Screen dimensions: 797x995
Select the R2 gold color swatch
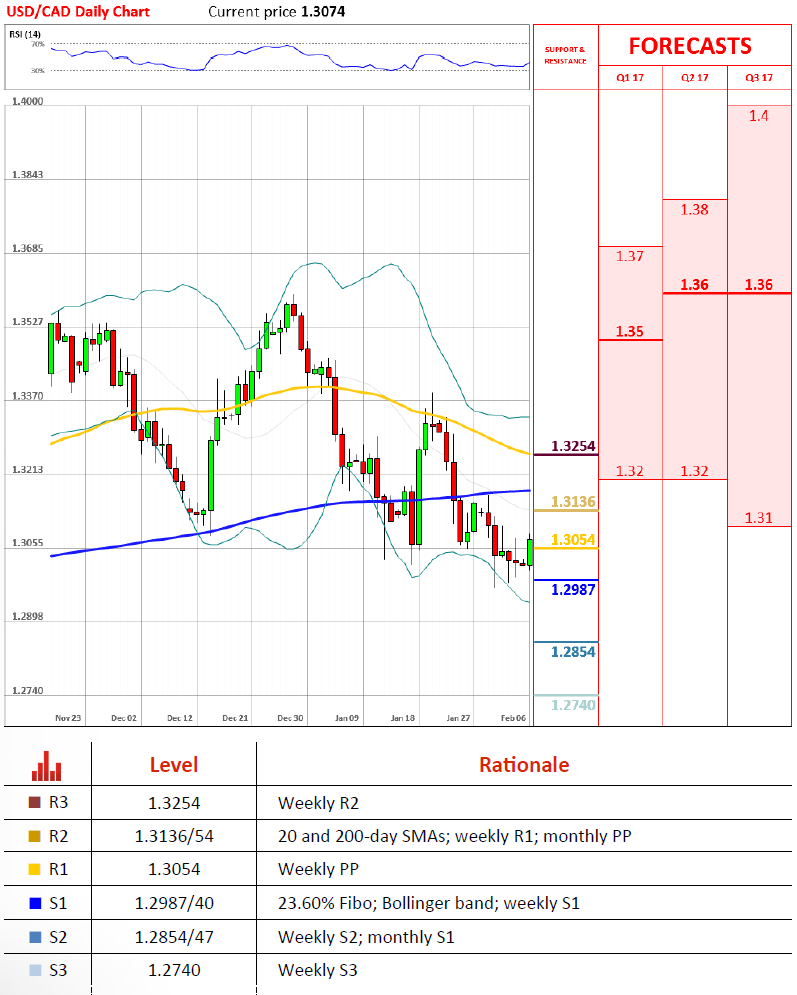point(35,836)
